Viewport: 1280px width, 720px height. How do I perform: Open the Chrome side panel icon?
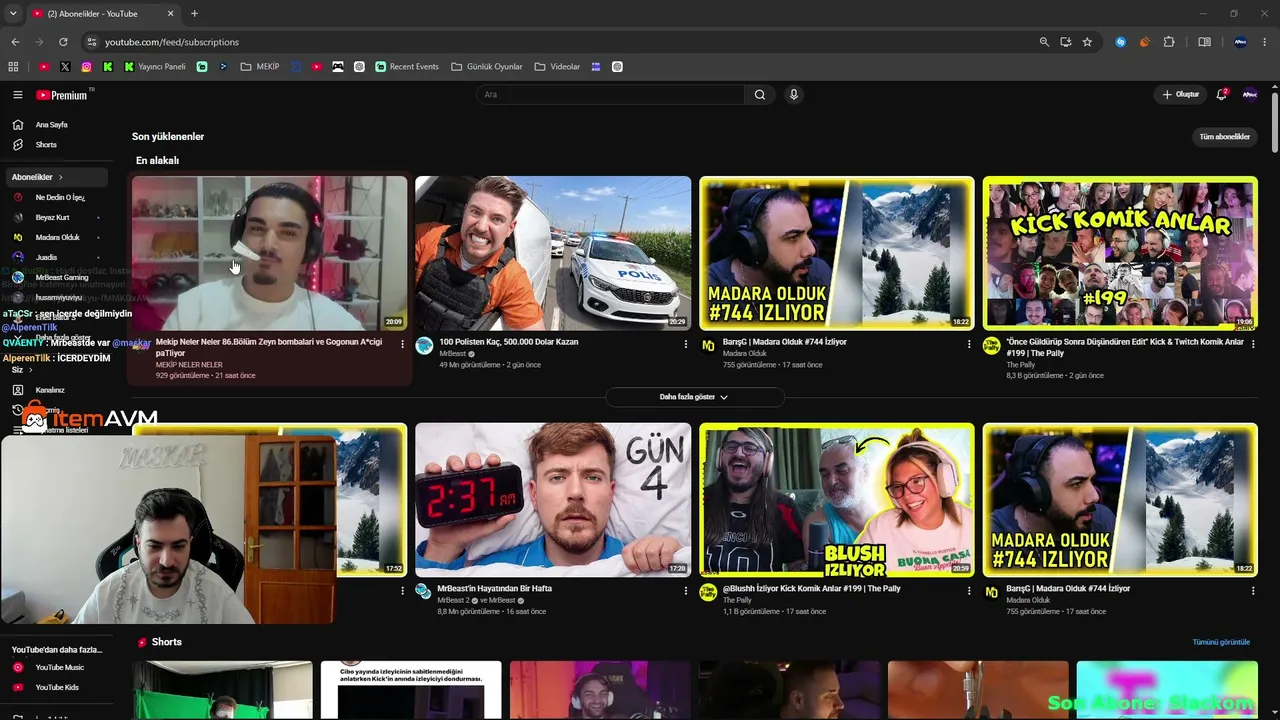[1204, 42]
